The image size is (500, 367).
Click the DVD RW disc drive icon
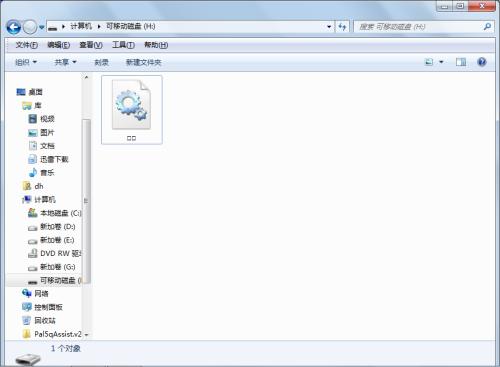click(x=33, y=253)
